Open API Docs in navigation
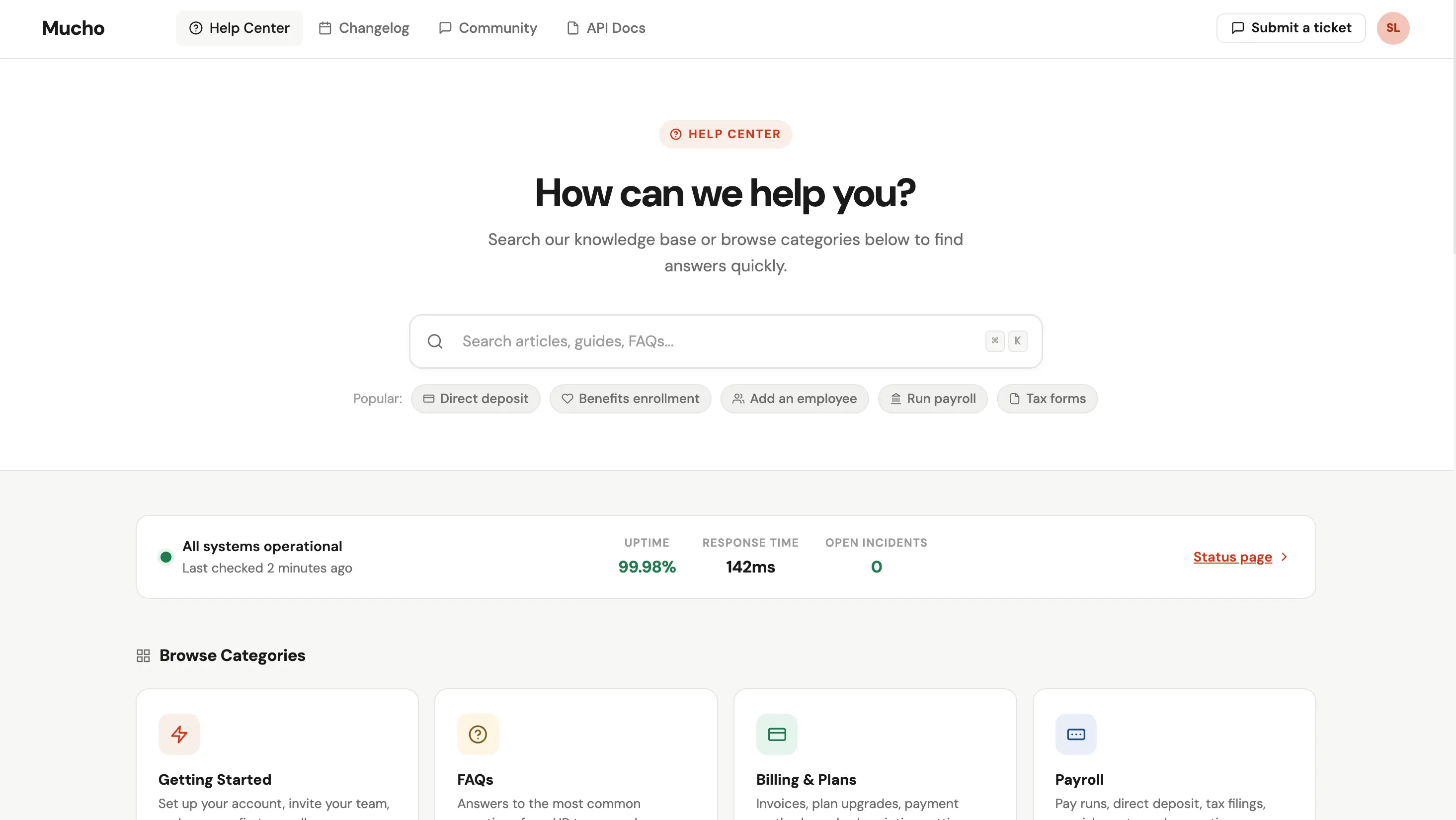 pos(606,28)
